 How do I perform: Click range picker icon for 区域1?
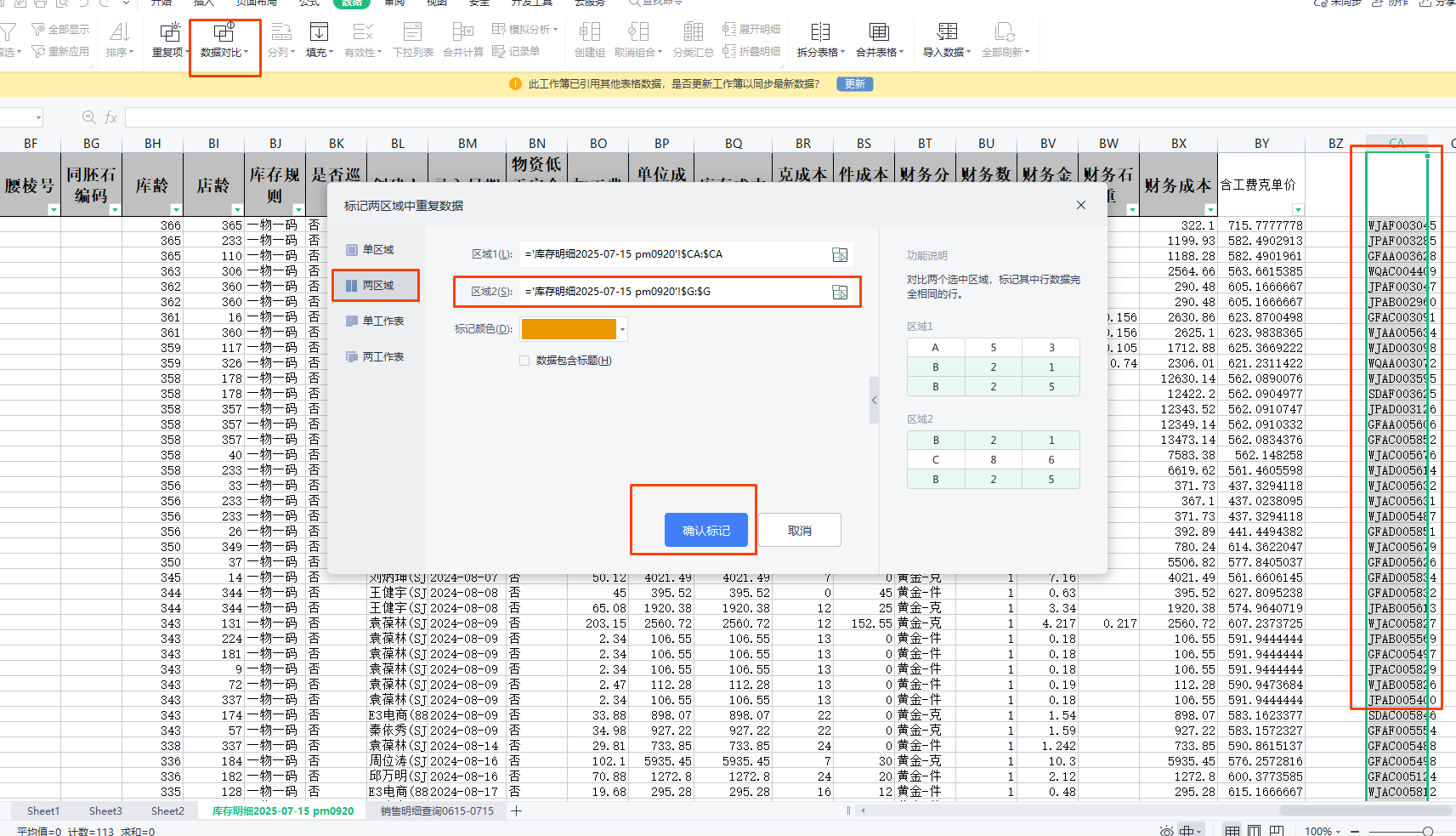[840, 254]
